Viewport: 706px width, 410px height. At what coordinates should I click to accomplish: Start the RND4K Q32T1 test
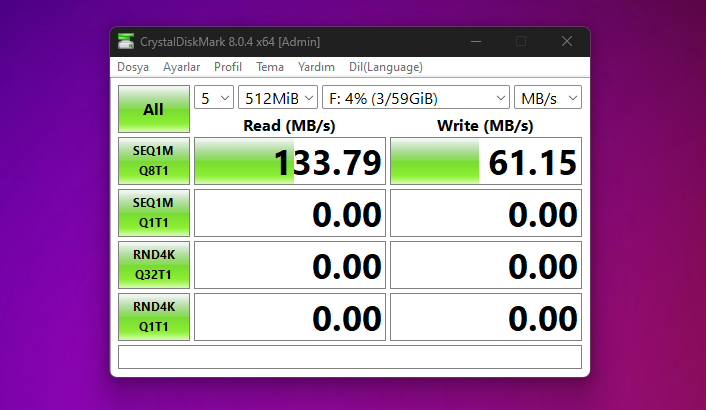pos(154,265)
